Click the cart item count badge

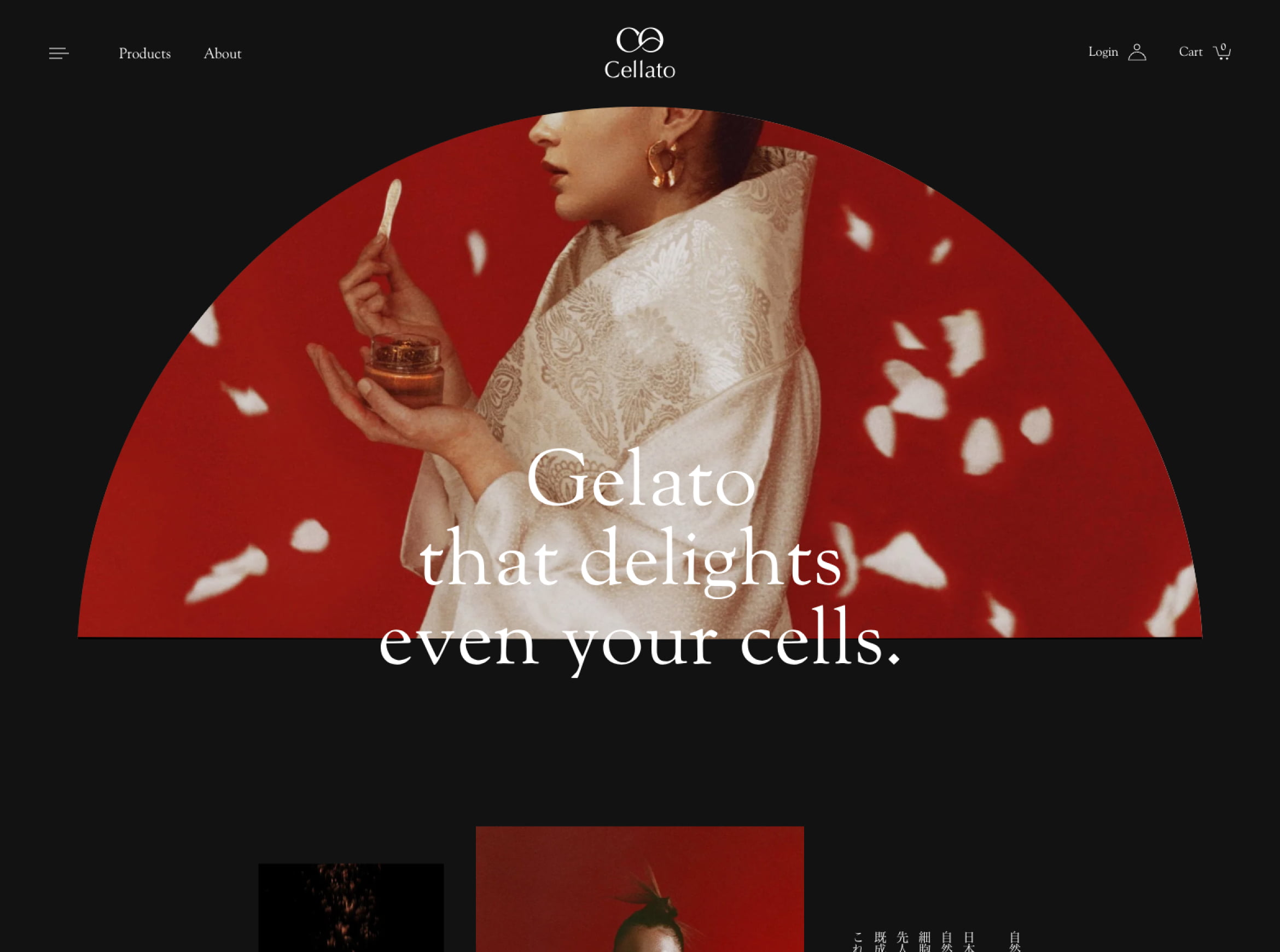(x=1224, y=47)
